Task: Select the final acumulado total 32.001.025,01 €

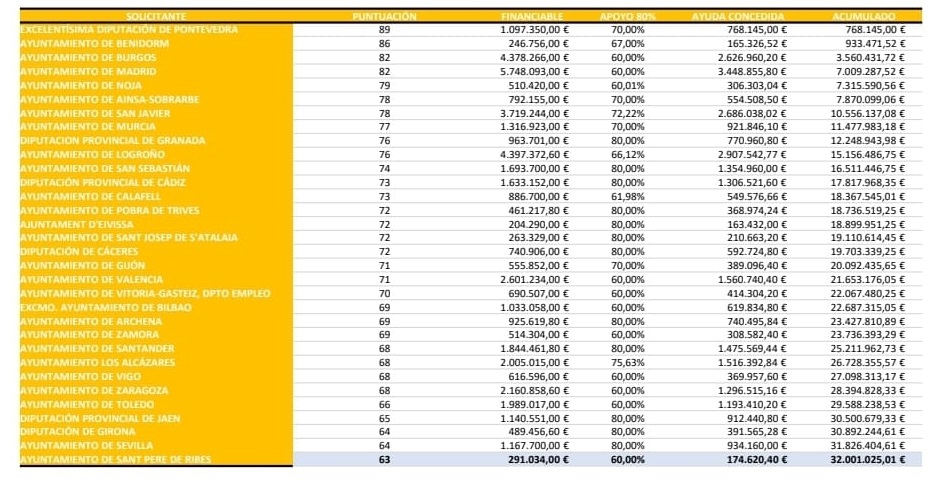Action: click(x=868, y=459)
